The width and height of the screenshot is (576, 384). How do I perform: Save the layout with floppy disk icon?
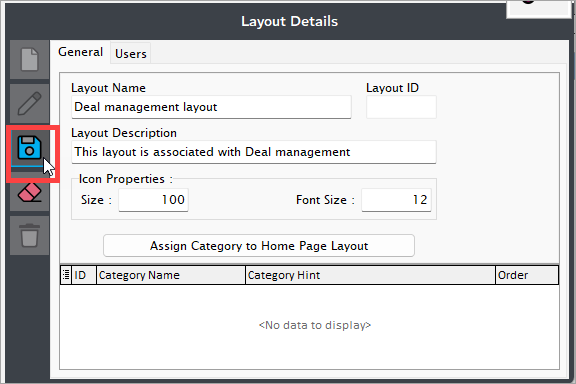coord(29,148)
